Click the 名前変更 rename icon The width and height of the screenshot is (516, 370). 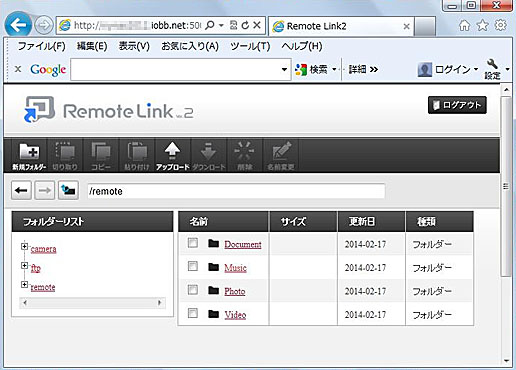(281, 156)
